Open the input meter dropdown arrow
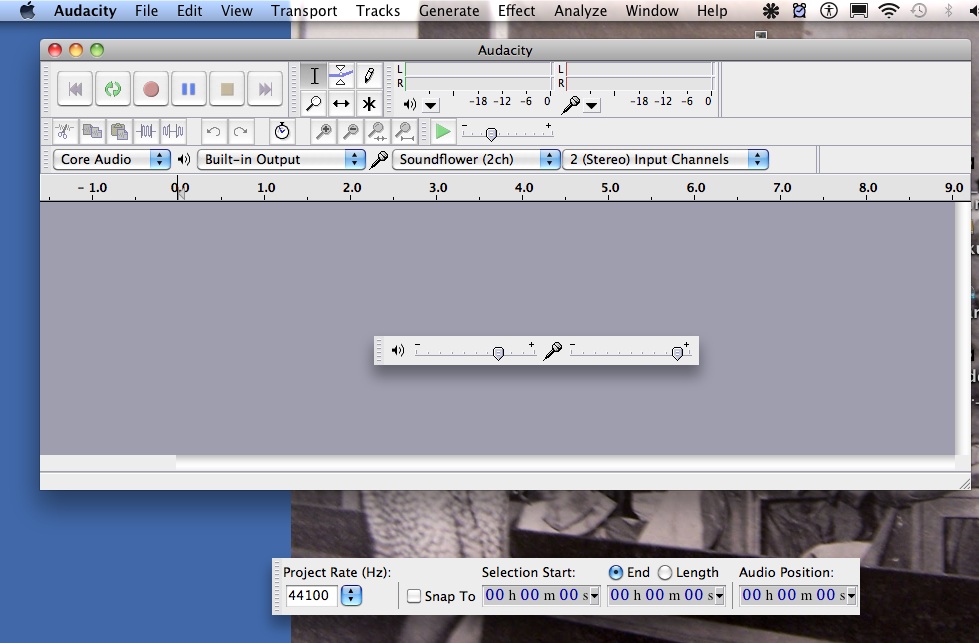 591,105
